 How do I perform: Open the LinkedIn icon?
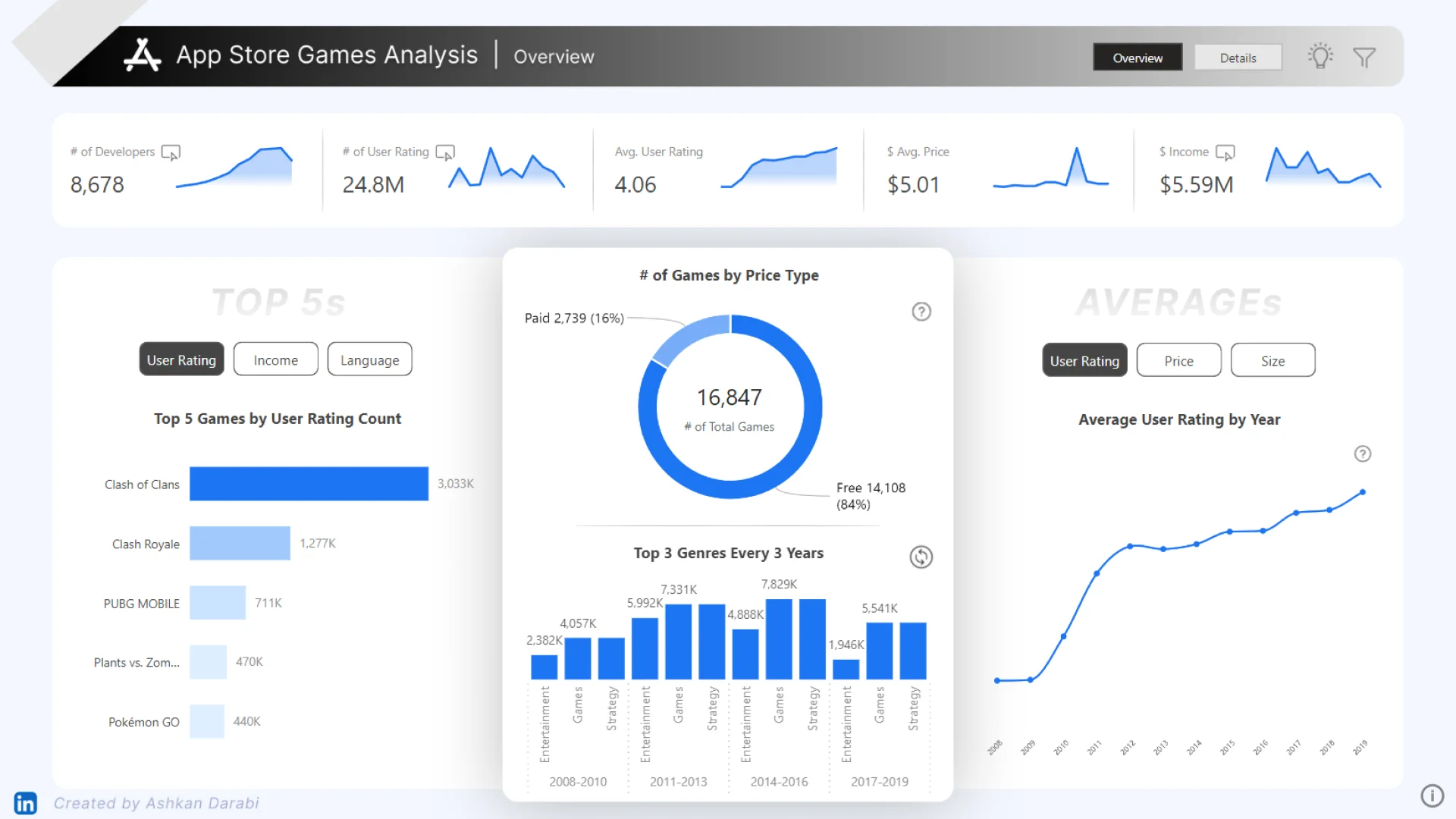[x=26, y=803]
